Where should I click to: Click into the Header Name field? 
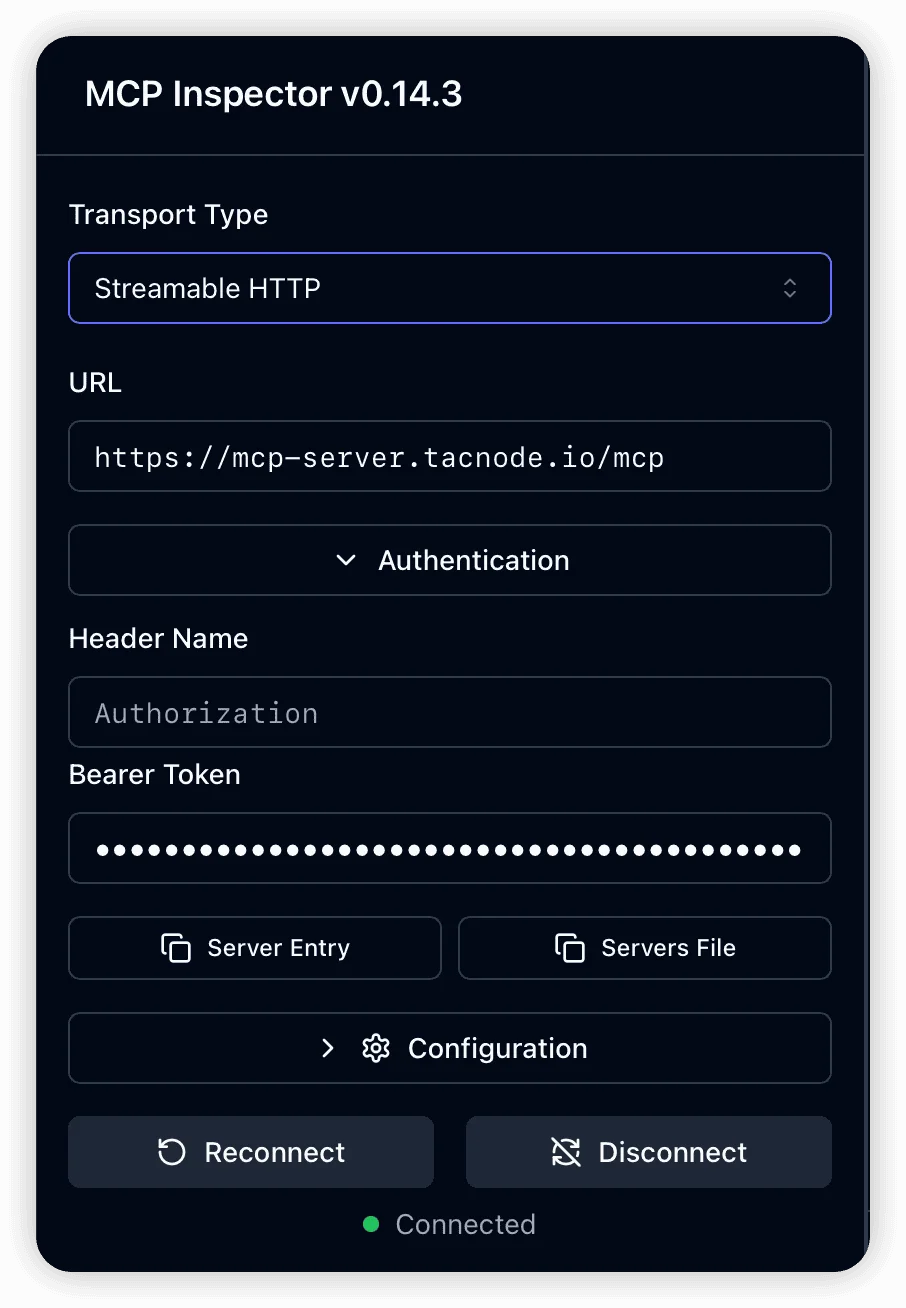tap(449, 712)
